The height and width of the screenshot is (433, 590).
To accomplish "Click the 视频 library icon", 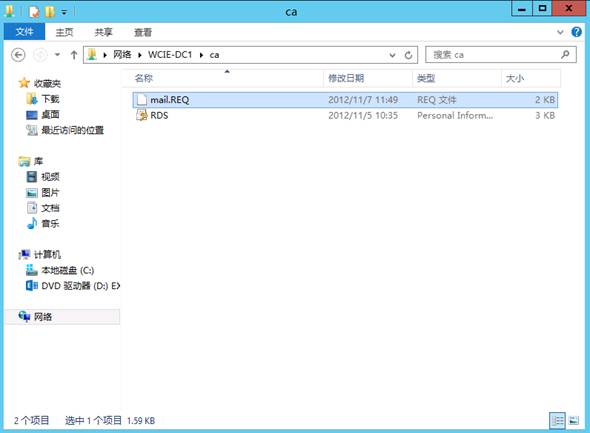I will [32, 176].
